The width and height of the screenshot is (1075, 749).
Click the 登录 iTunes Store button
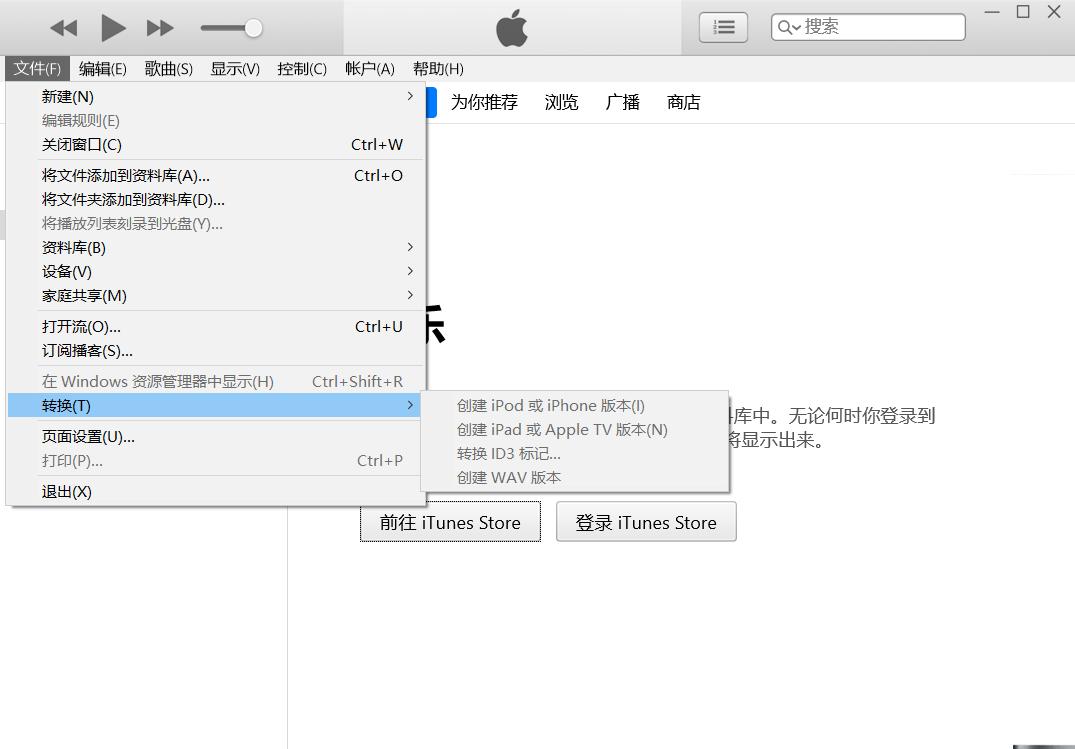point(646,522)
